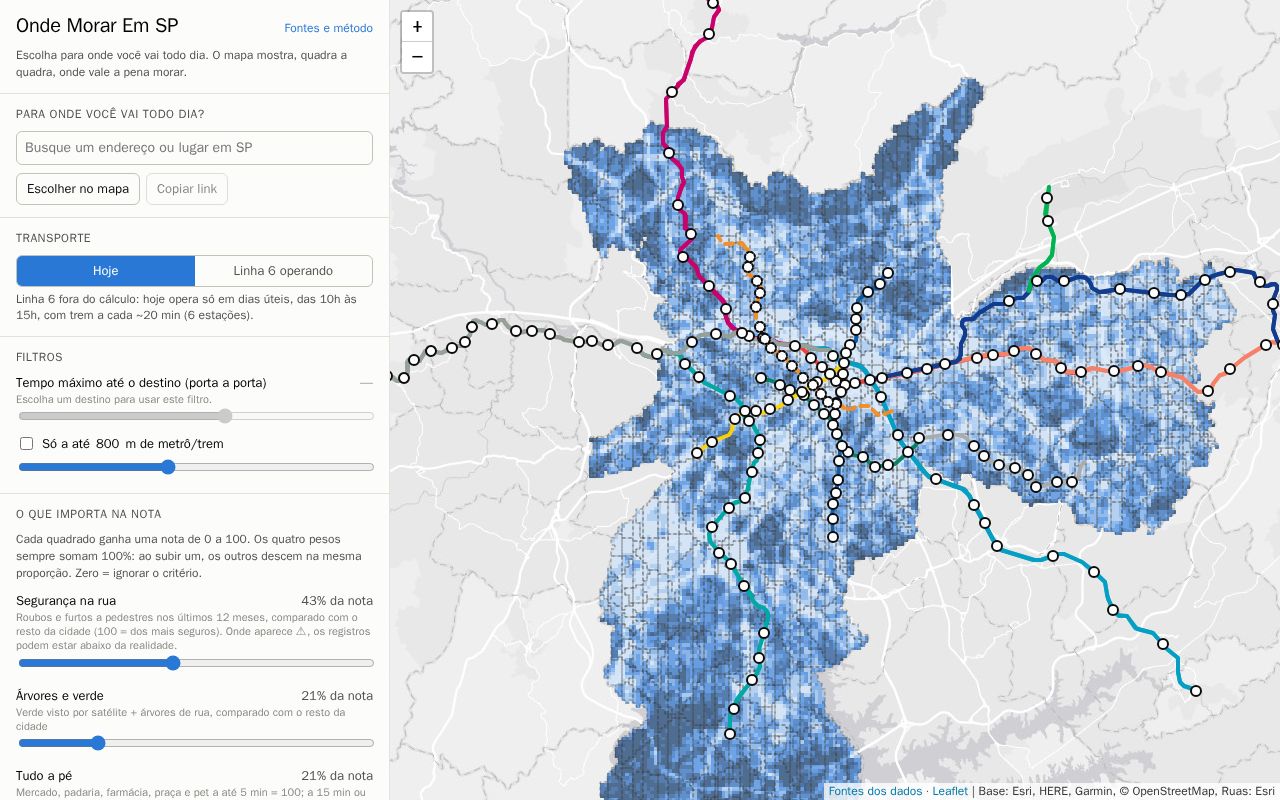Click the 43% da nota value
Viewport: 1280px width, 800px height.
[x=337, y=601]
